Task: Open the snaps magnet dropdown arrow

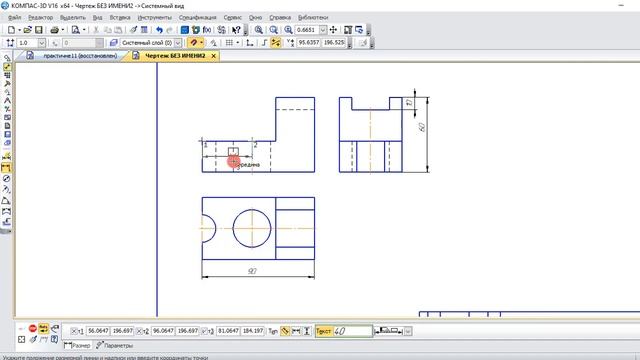Action: point(201,42)
